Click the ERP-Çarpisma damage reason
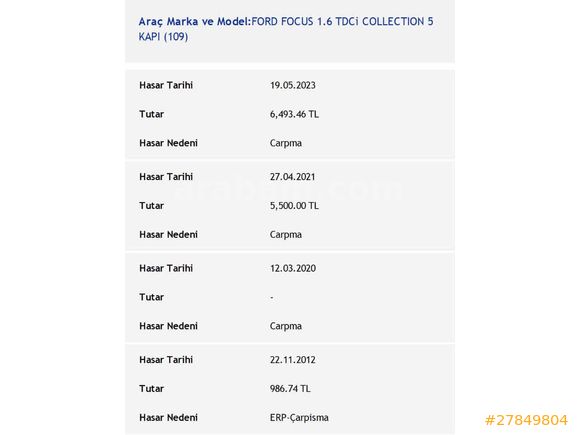Image resolution: width=580 pixels, height=435 pixels. tap(299, 418)
